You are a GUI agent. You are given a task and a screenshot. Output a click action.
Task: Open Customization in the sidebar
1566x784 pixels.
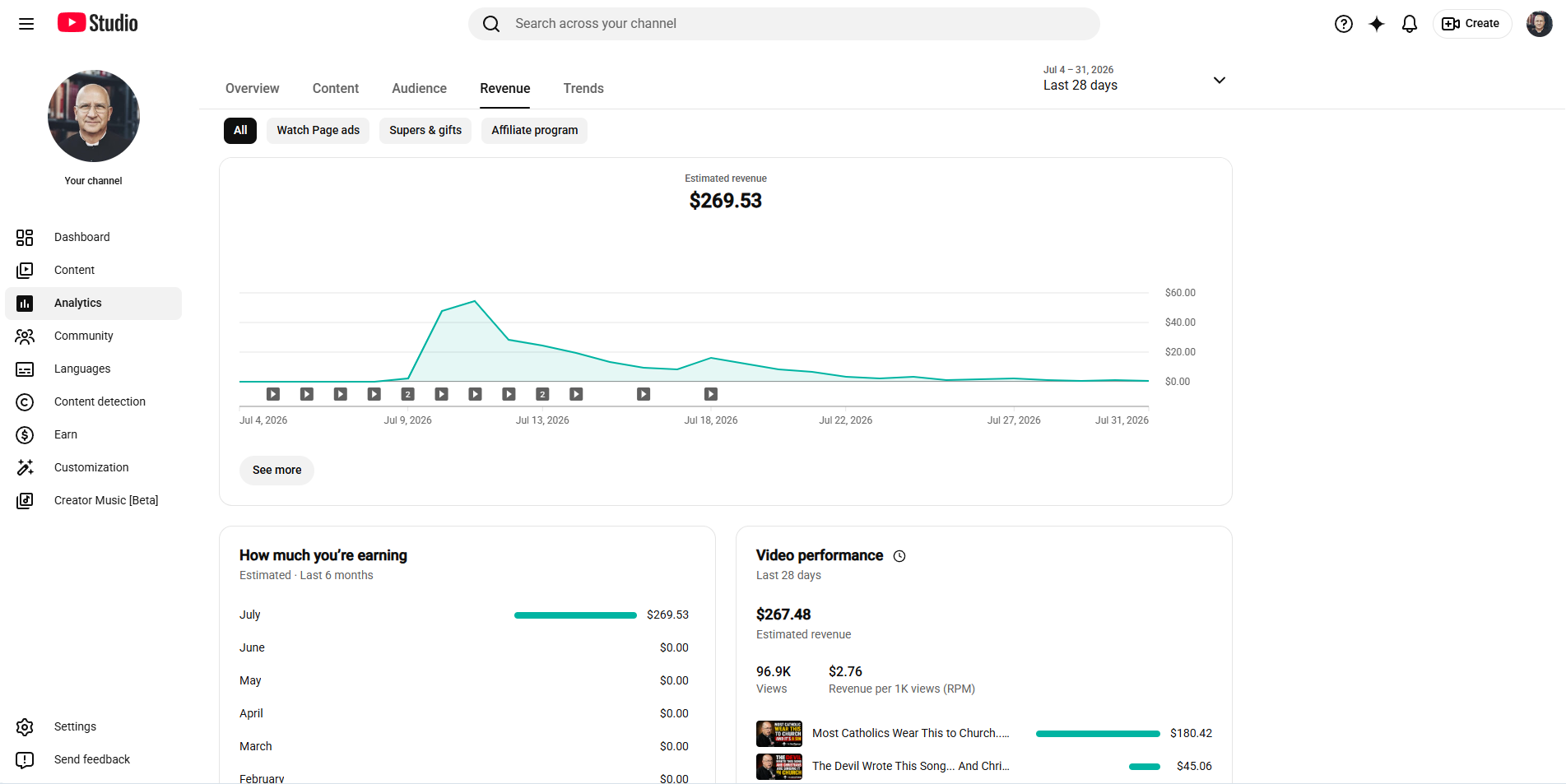[x=94, y=467]
